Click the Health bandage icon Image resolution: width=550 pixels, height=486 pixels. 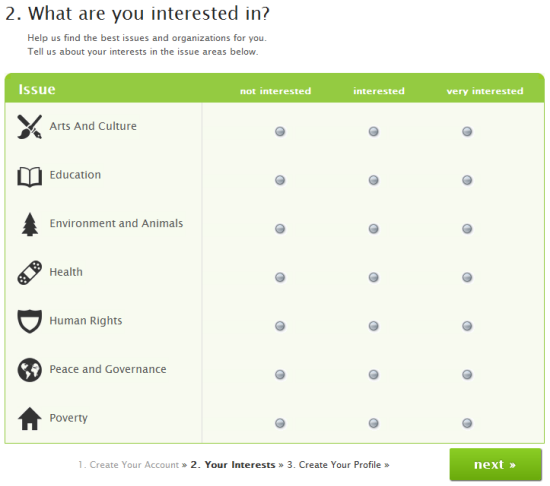click(29, 272)
